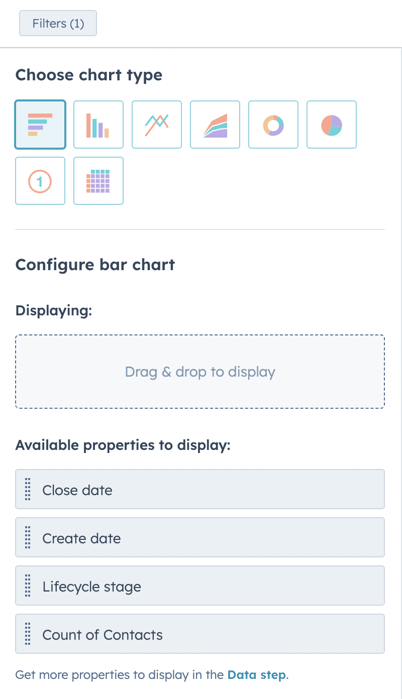Screen dimensions: 402x699
Task: Select the donut chart type
Action: tap(273, 124)
